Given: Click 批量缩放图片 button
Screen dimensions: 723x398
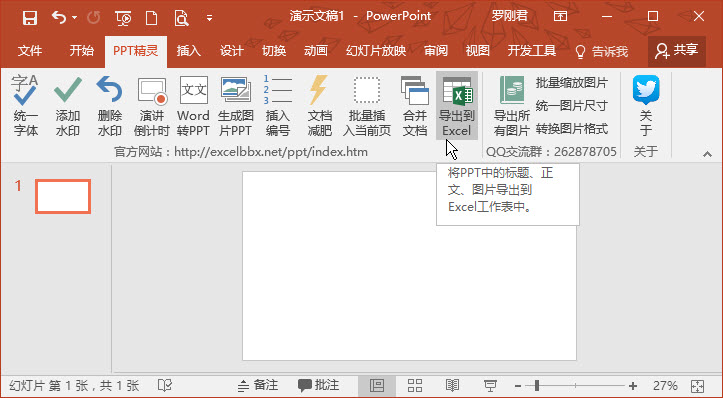Looking at the screenshot, I should click(572, 83).
